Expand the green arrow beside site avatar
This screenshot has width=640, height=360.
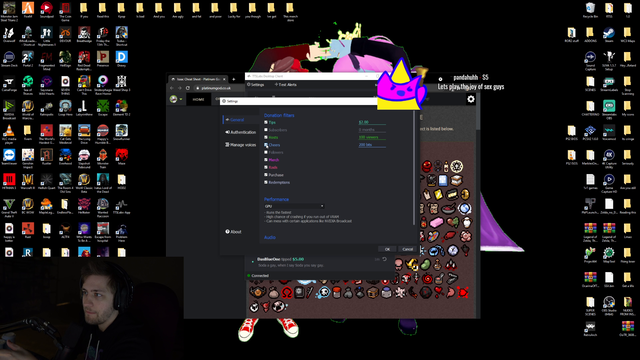181,99
